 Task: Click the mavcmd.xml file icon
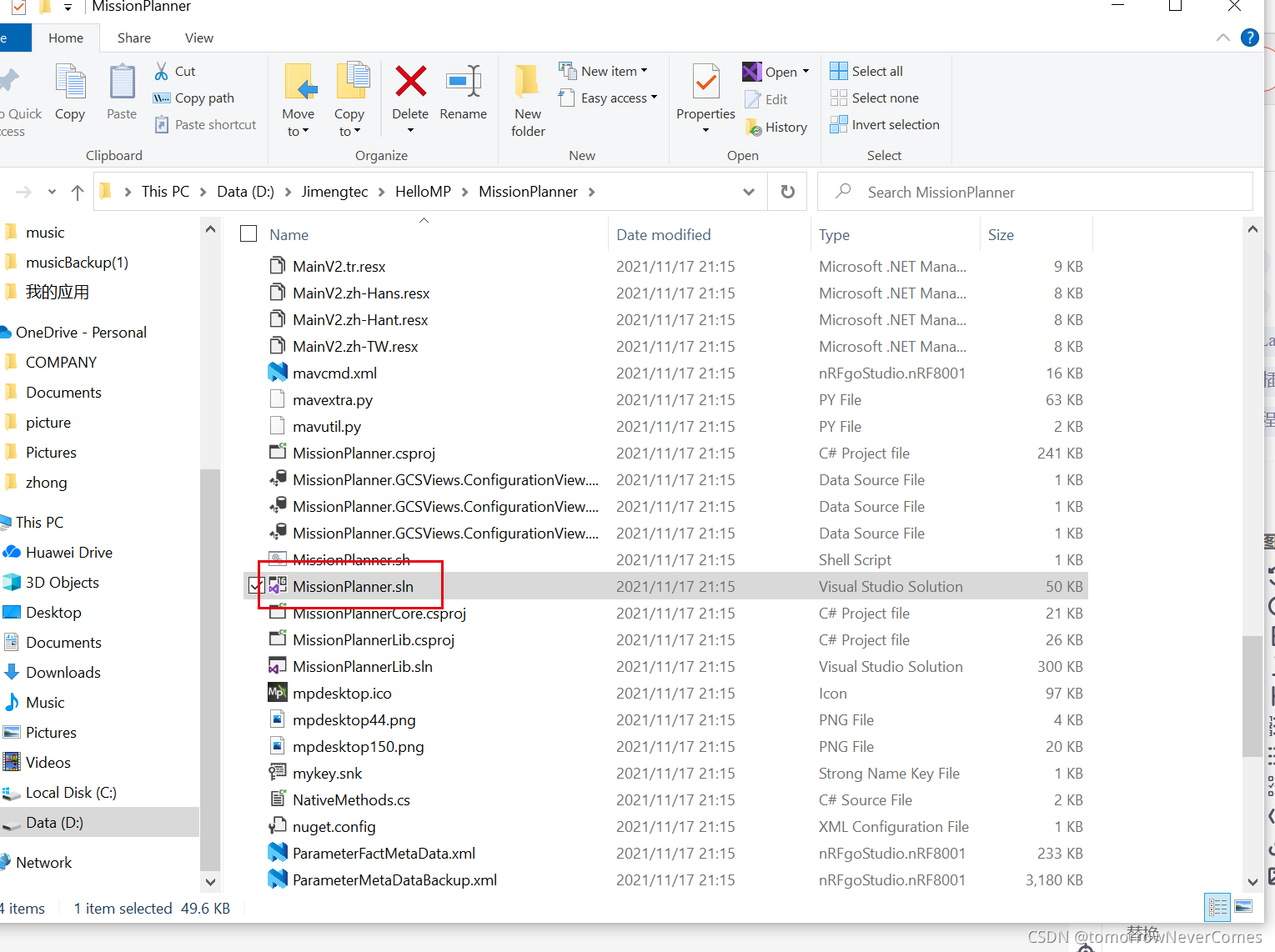pyautogui.click(x=277, y=373)
